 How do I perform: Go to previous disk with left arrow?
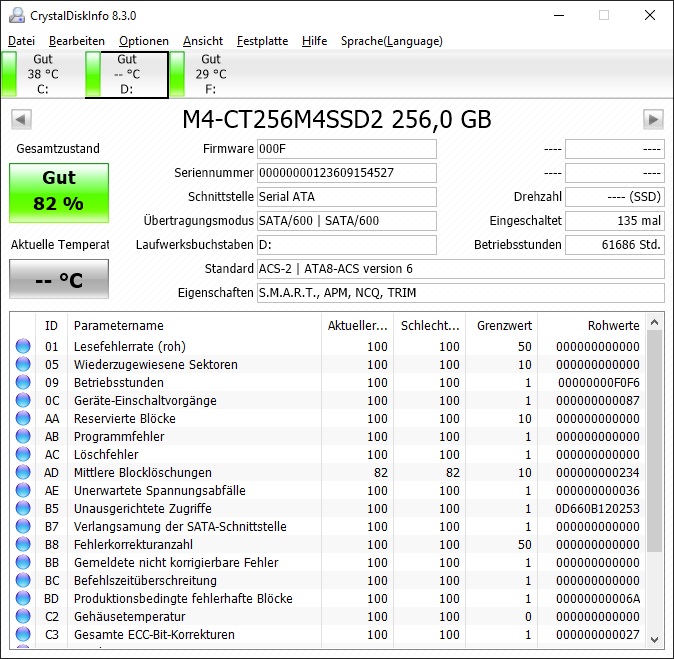[x=21, y=119]
